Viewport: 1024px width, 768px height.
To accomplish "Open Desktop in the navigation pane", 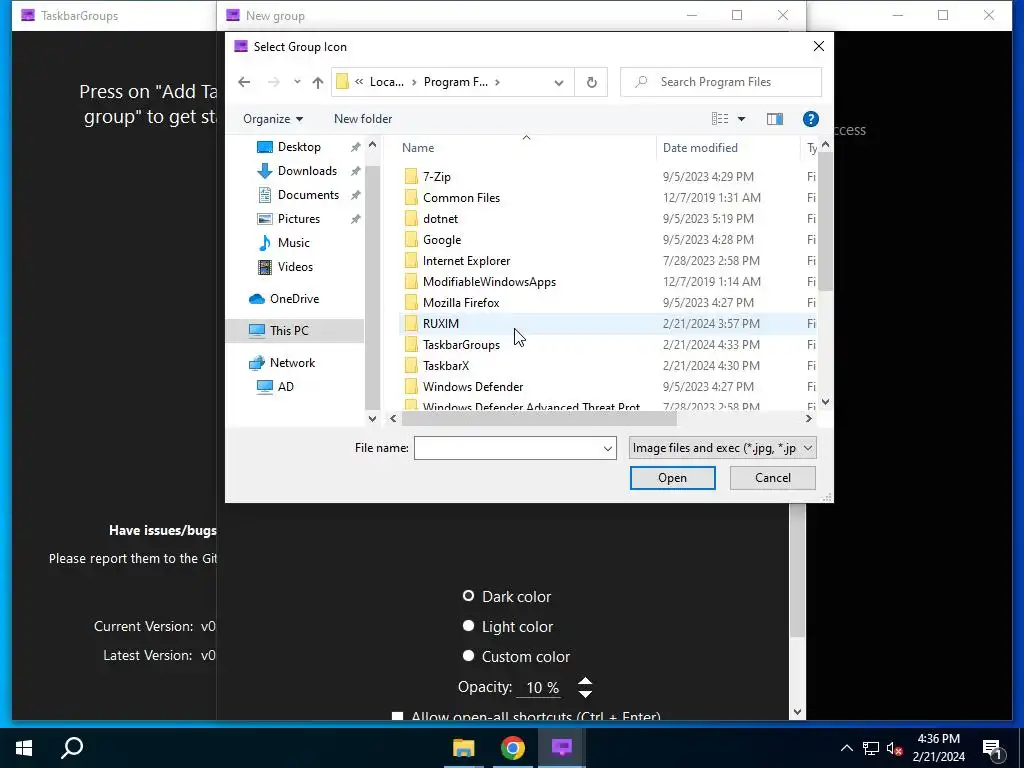I will (298, 147).
